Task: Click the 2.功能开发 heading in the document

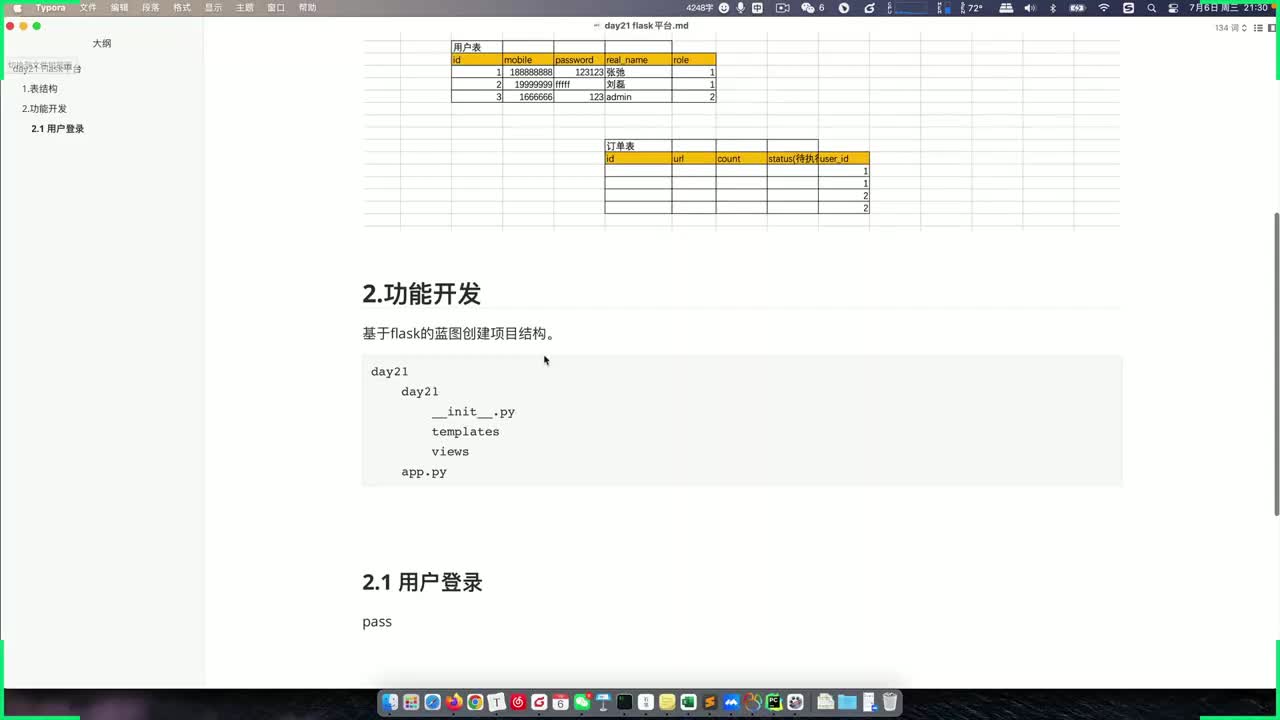Action: pyautogui.click(x=421, y=294)
